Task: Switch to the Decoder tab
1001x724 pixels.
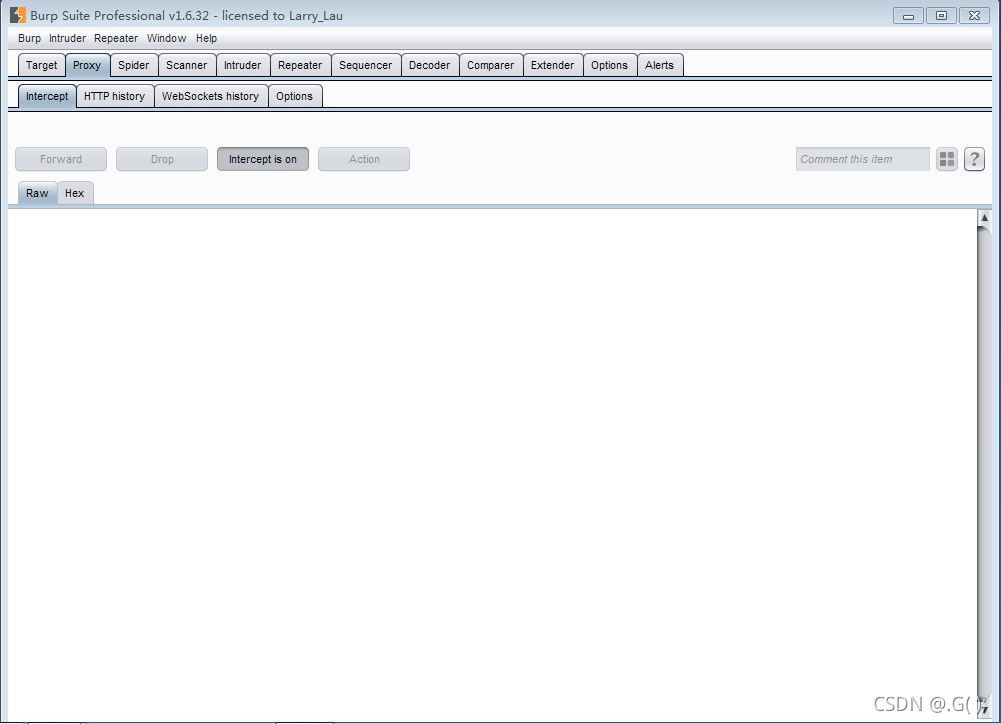Action: (x=429, y=65)
